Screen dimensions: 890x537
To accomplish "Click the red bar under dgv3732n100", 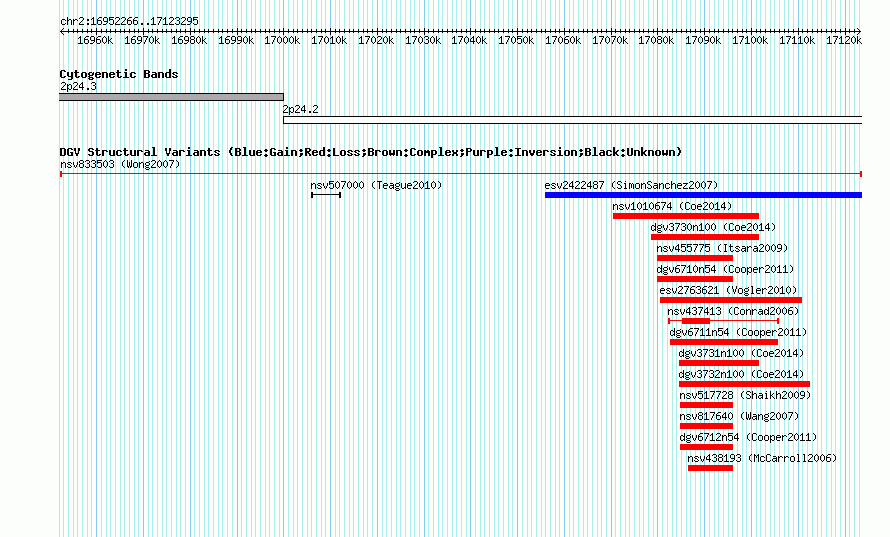I will coord(745,384).
